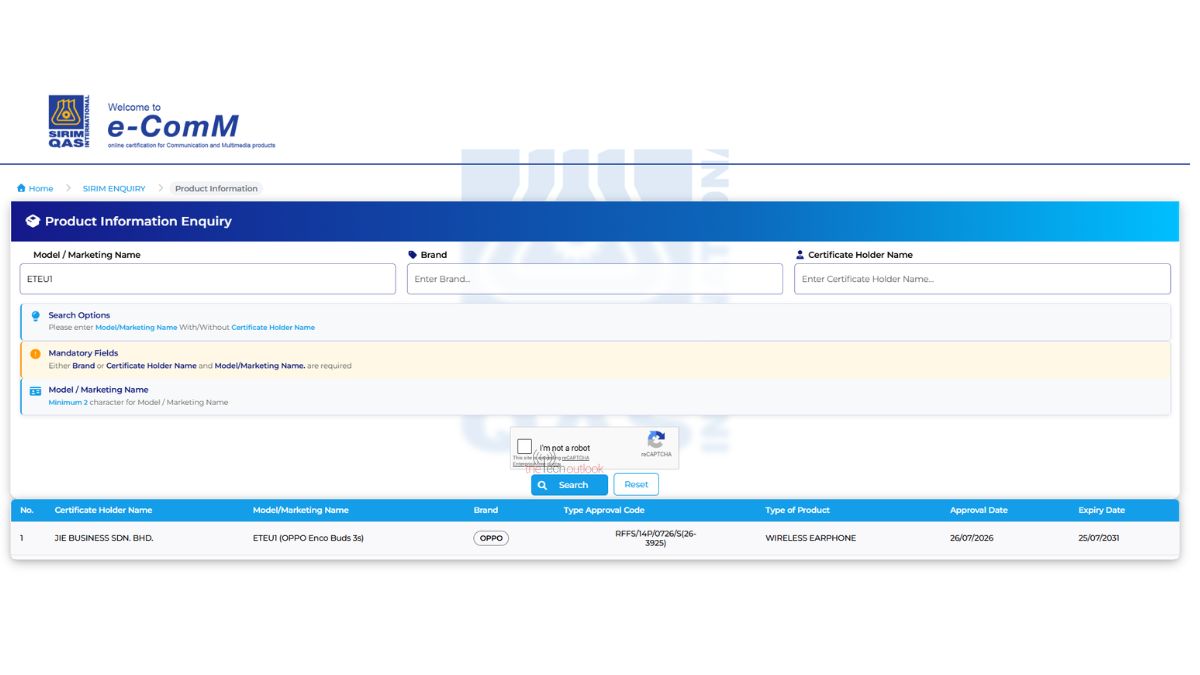The width and height of the screenshot is (1200, 675).
Task: Click the Reset button
Action: click(636, 485)
